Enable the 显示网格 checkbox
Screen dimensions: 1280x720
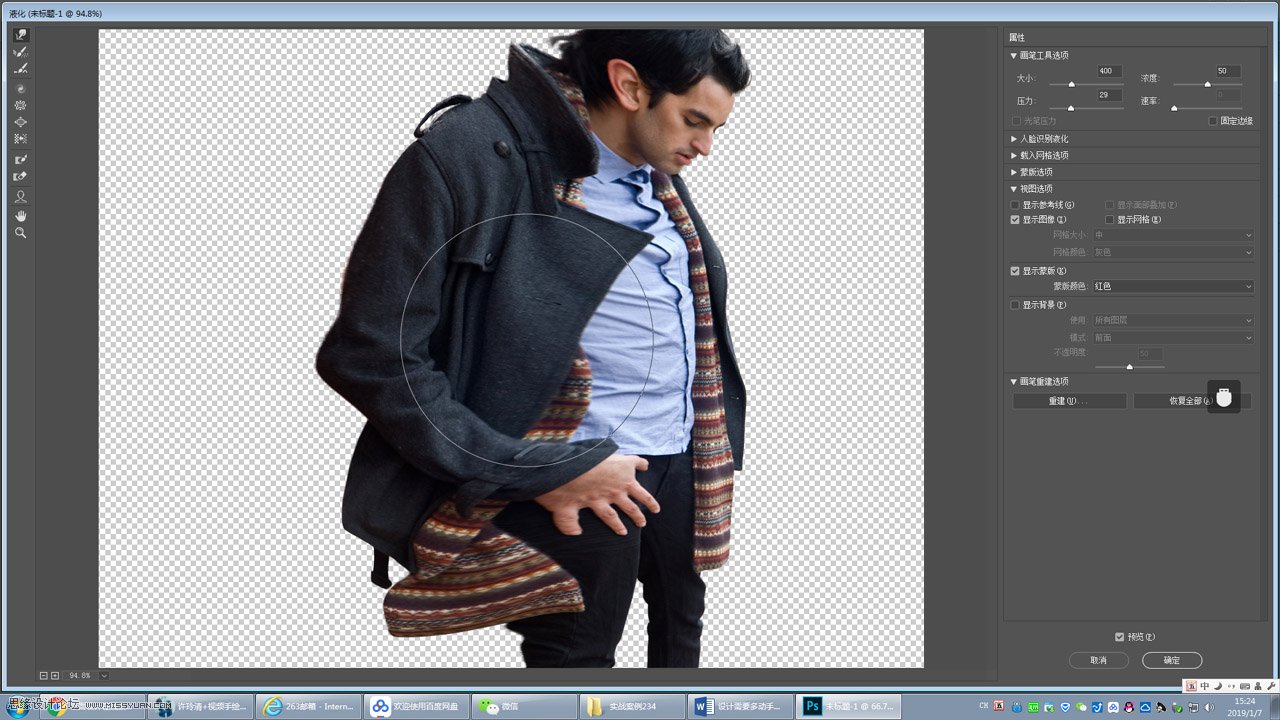[1110, 220]
